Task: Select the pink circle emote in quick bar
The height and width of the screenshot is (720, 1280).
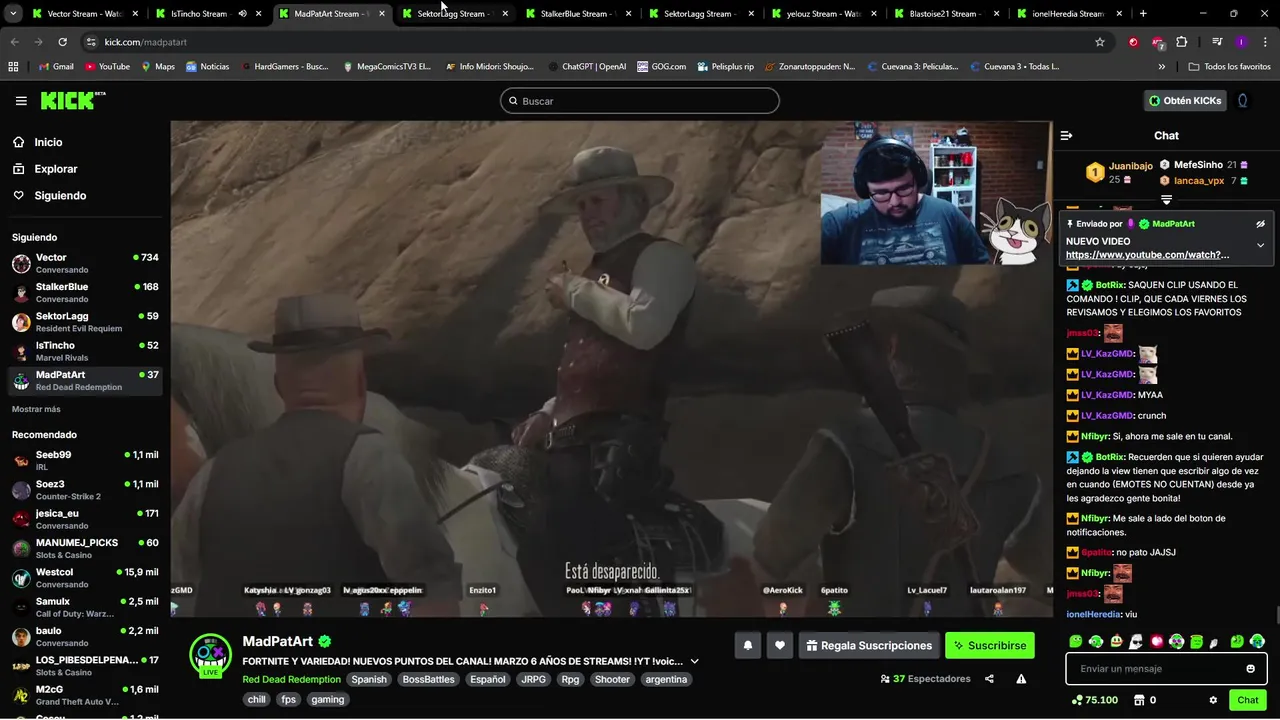Action: tap(1157, 641)
